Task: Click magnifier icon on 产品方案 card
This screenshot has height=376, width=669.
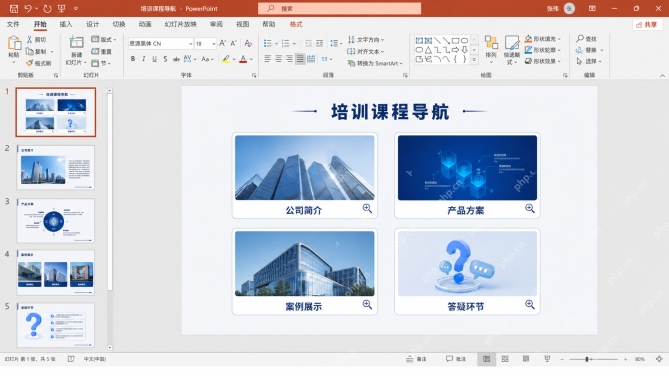Action: point(529,208)
